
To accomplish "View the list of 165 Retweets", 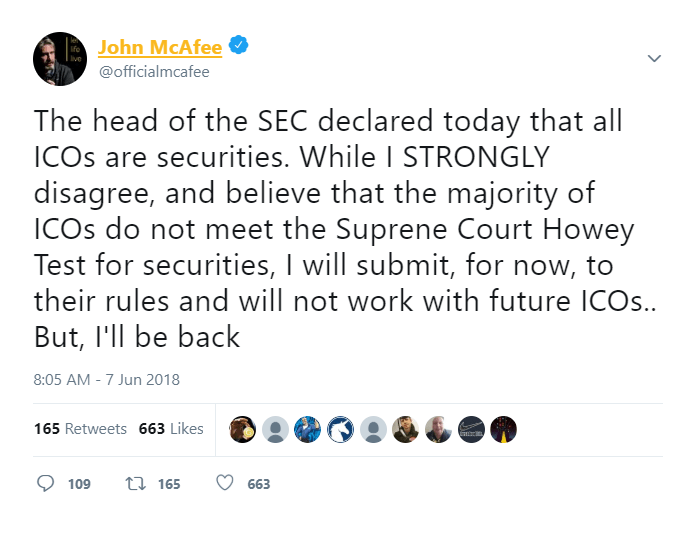I will (x=80, y=429).
